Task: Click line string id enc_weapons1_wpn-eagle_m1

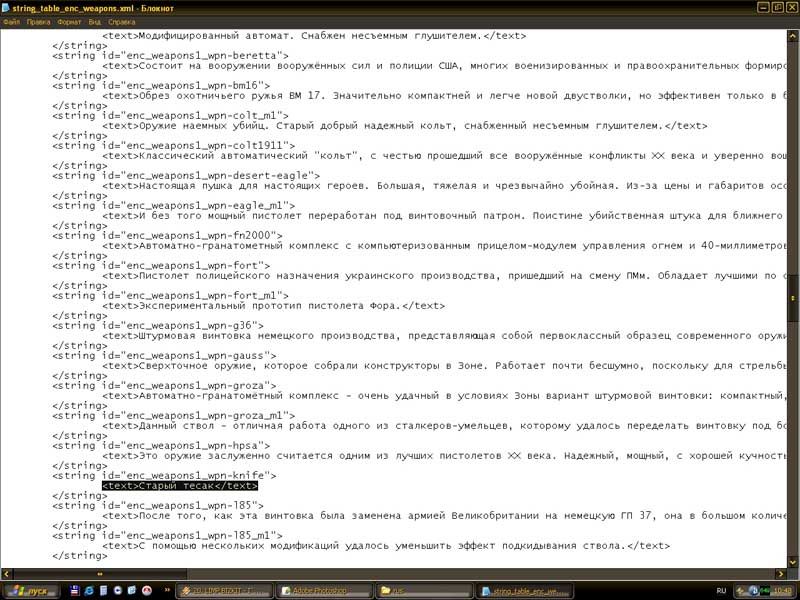Action: pyautogui.click(x=173, y=206)
